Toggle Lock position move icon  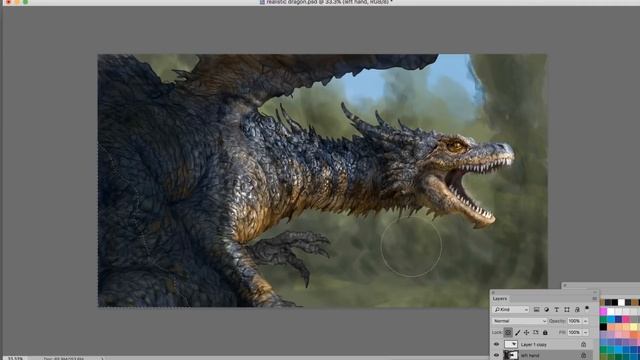(x=527, y=333)
